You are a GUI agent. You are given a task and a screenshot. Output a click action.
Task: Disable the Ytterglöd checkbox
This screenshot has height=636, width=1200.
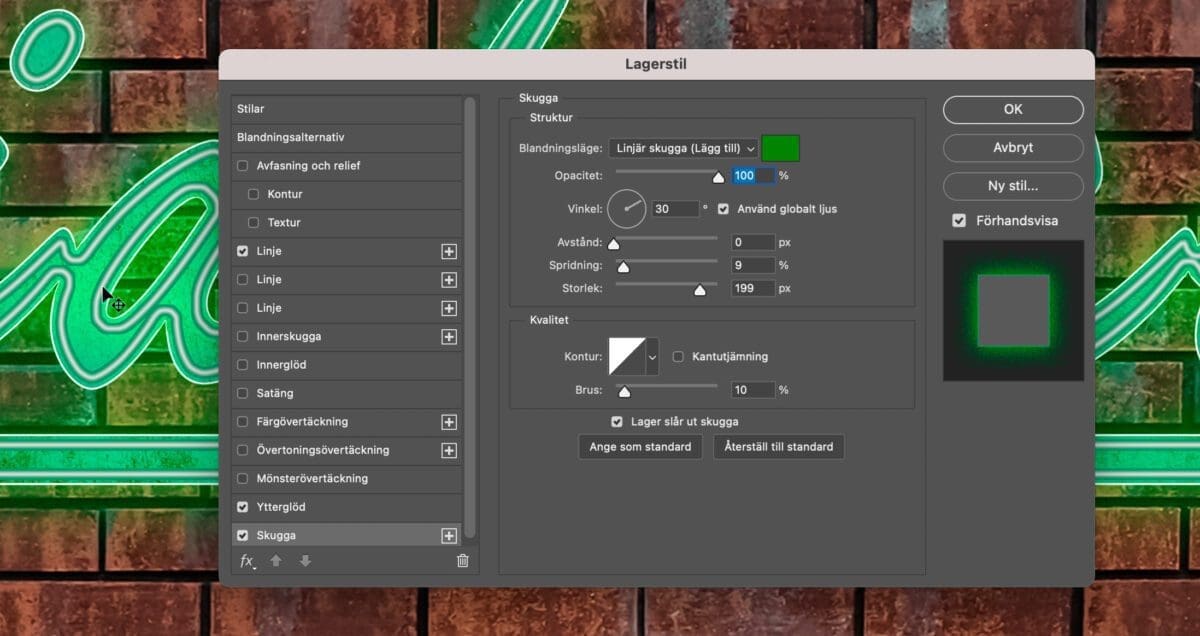[x=243, y=507]
